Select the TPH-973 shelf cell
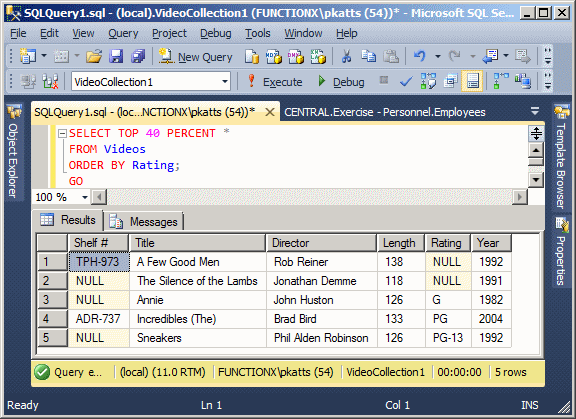The image size is (576, 419). (x=99, y=262)
